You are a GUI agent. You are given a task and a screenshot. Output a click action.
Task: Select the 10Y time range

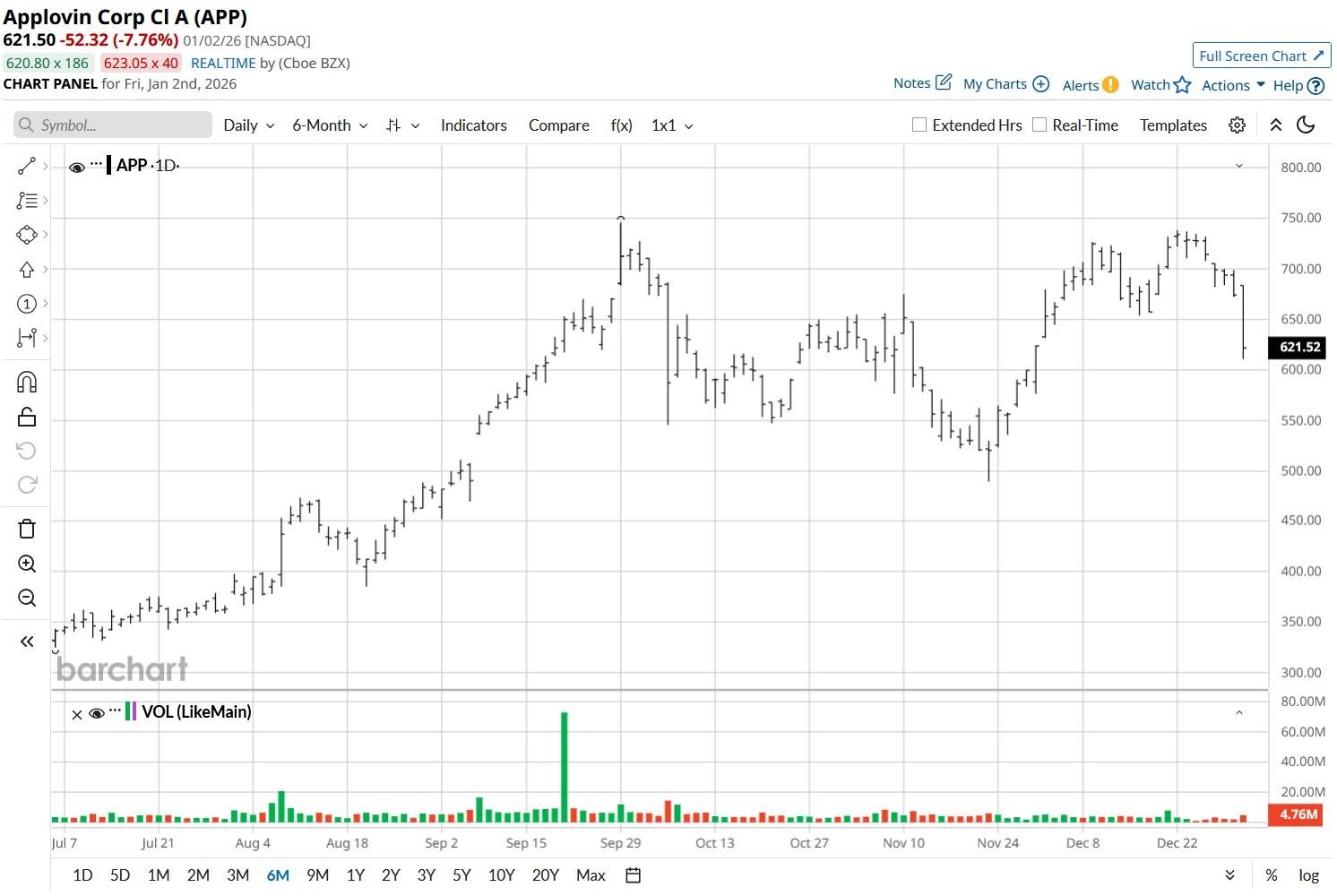[x=502, y=875]
